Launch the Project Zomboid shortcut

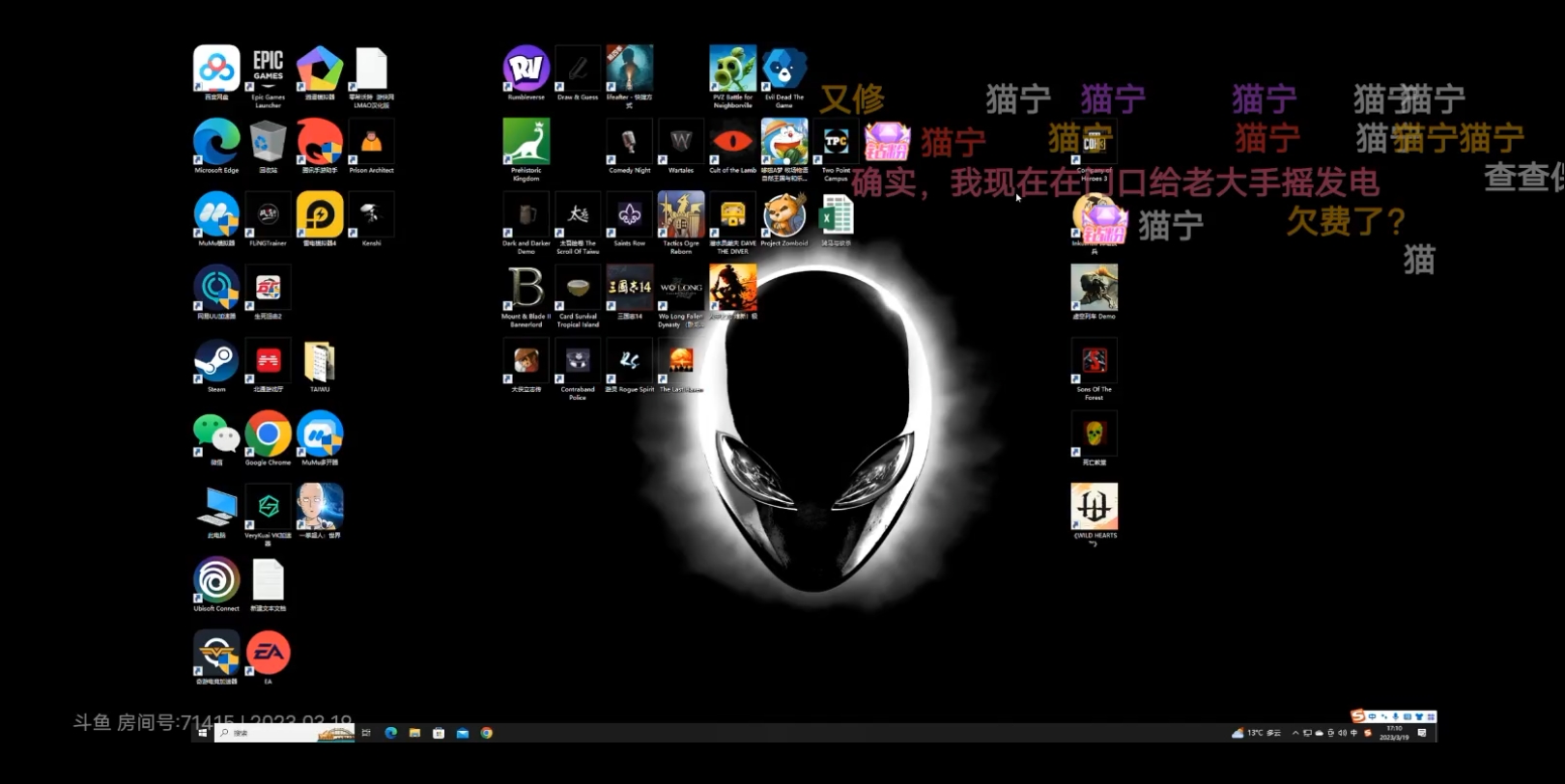(784, 219)
